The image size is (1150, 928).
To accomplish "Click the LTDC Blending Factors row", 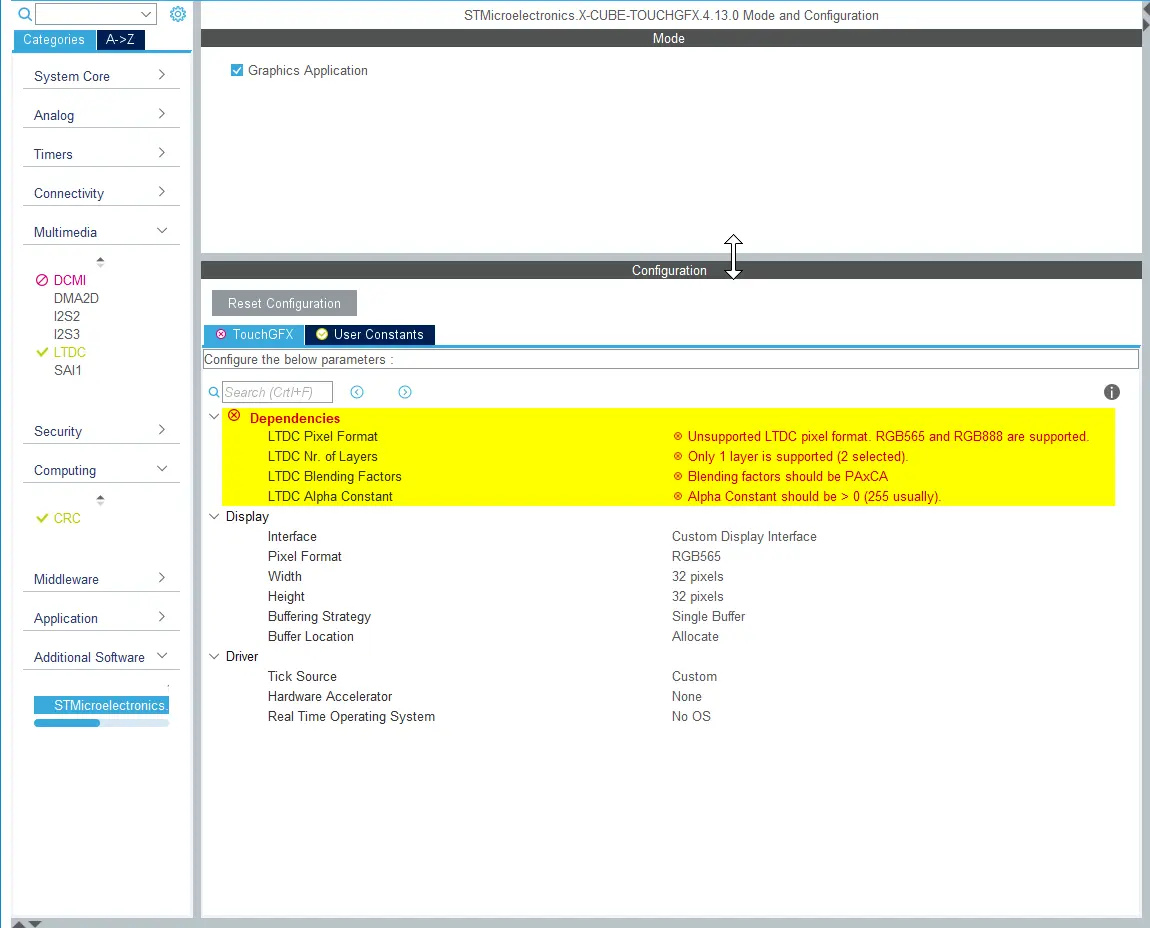I will pyautogui.click(x=669, y=476).
